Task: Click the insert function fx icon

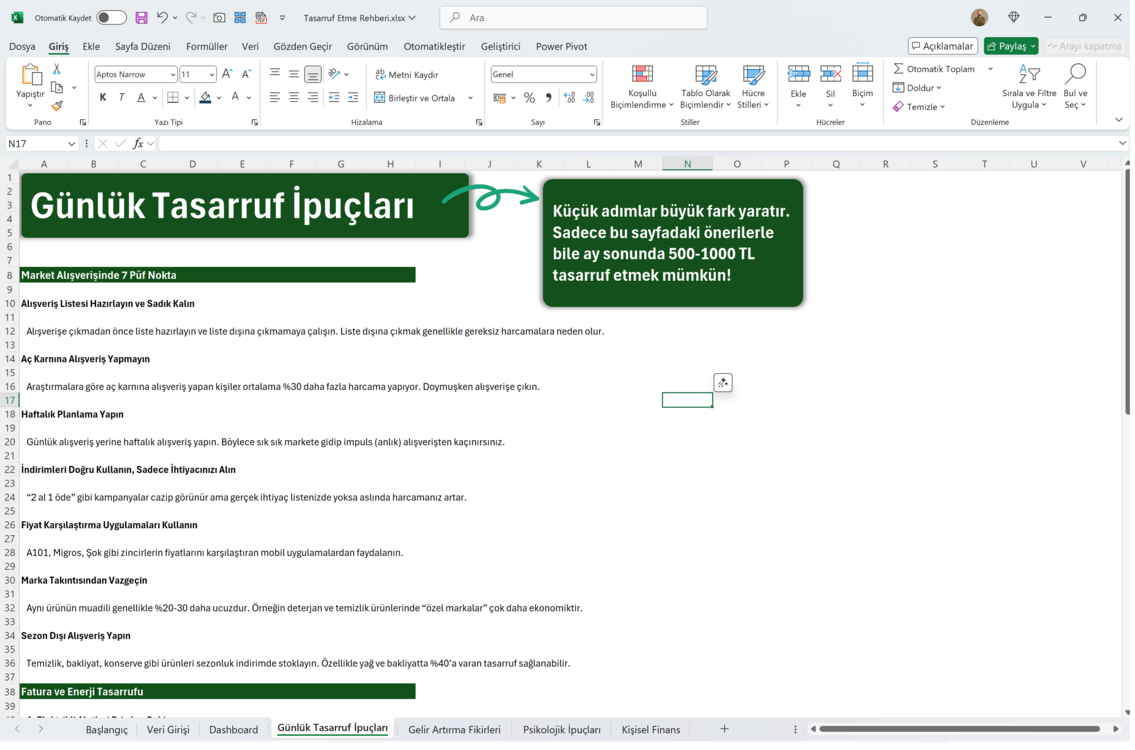Action: 138,143
